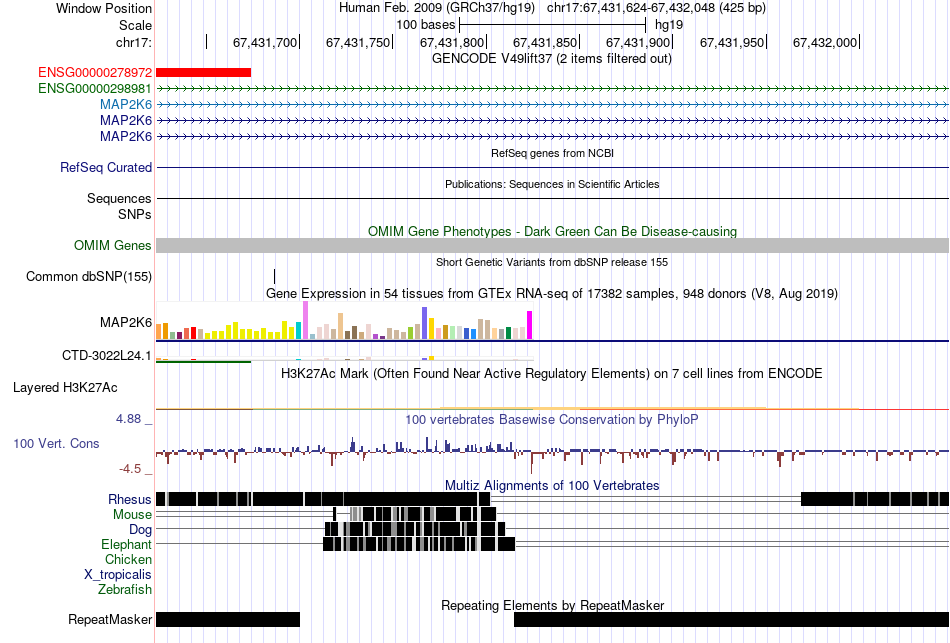The width and height of the screenshot is (950, 643).
Task: Click the left RepeatMasker black block
Action: (228, 619)
